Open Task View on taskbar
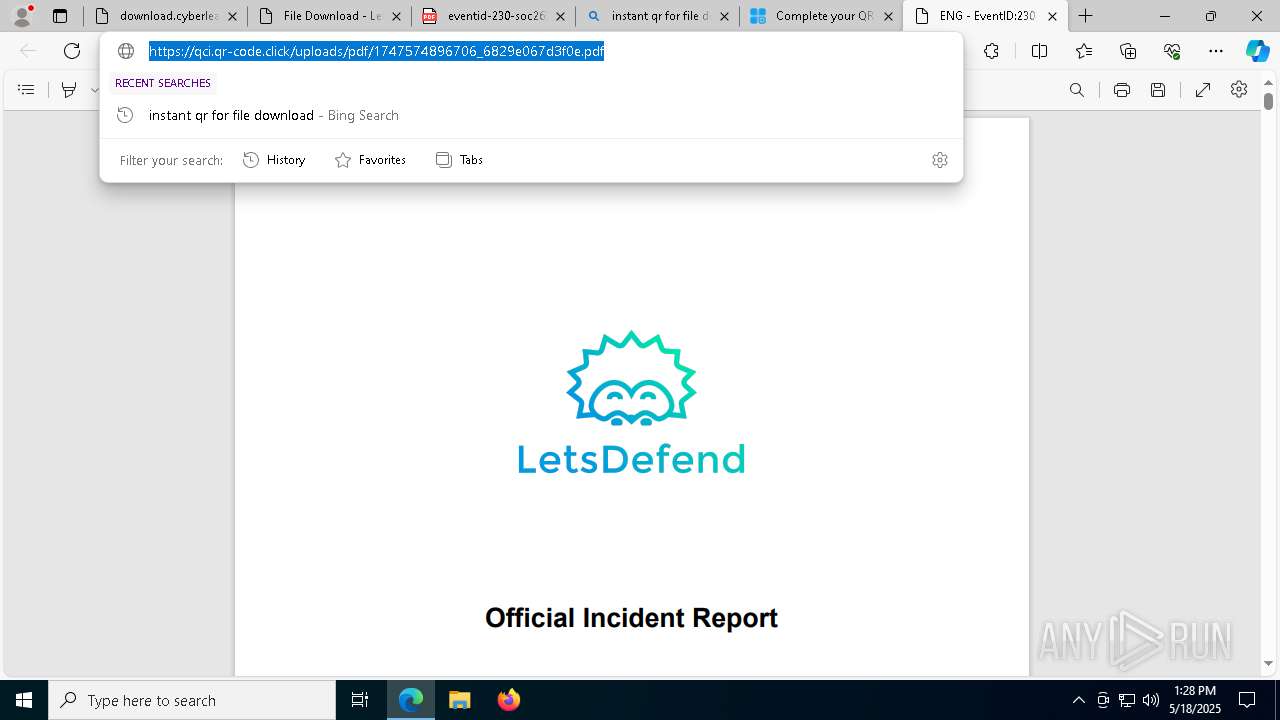The image size is (1280, 720). pyautogui.click(x=360, y=700)
